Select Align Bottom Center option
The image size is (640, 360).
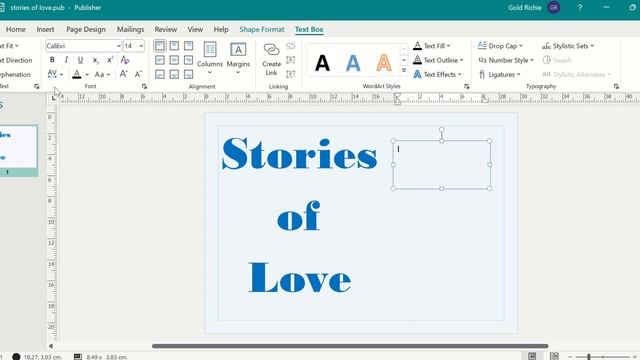[174, 74]
